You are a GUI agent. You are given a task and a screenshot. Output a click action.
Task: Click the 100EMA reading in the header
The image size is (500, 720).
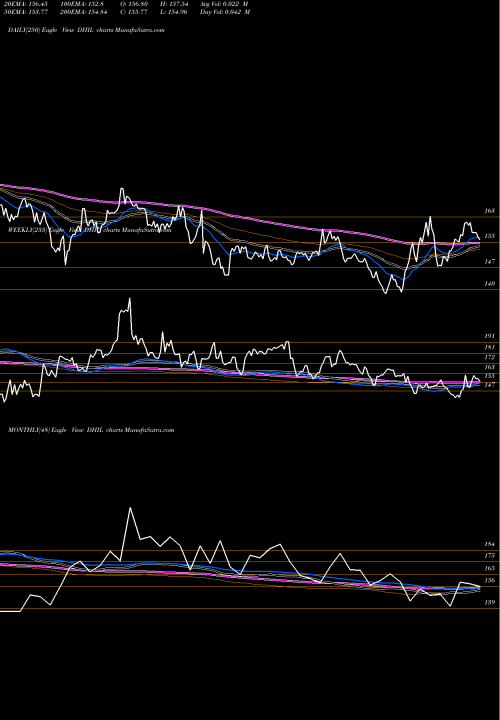[x=83, y=4]
